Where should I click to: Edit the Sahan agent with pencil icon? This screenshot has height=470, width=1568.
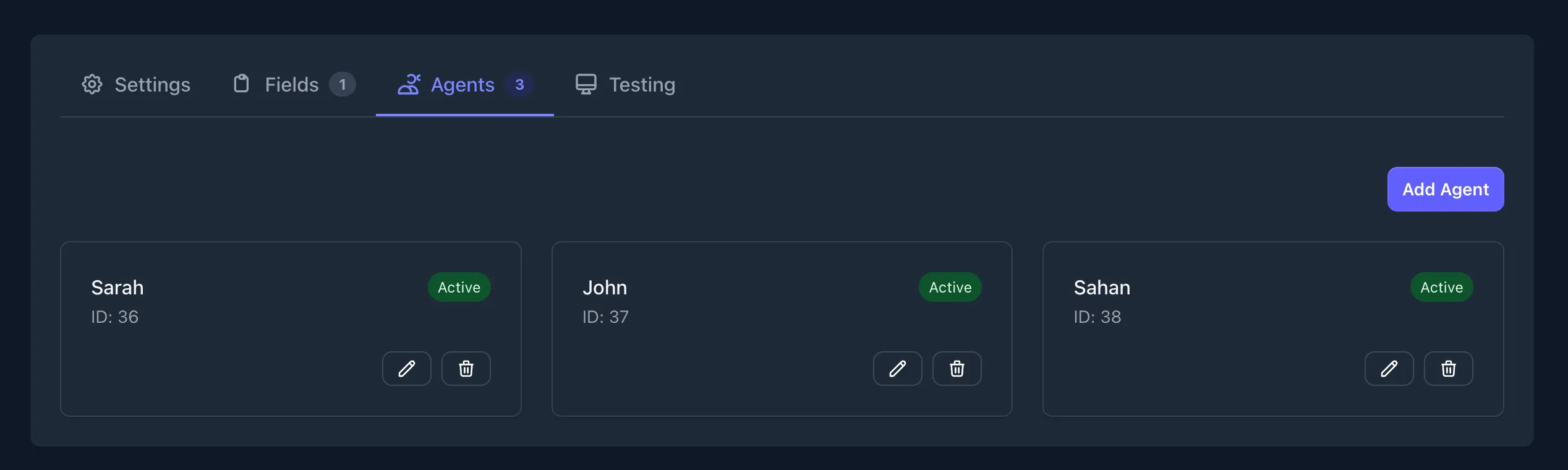click(1389, 369)
